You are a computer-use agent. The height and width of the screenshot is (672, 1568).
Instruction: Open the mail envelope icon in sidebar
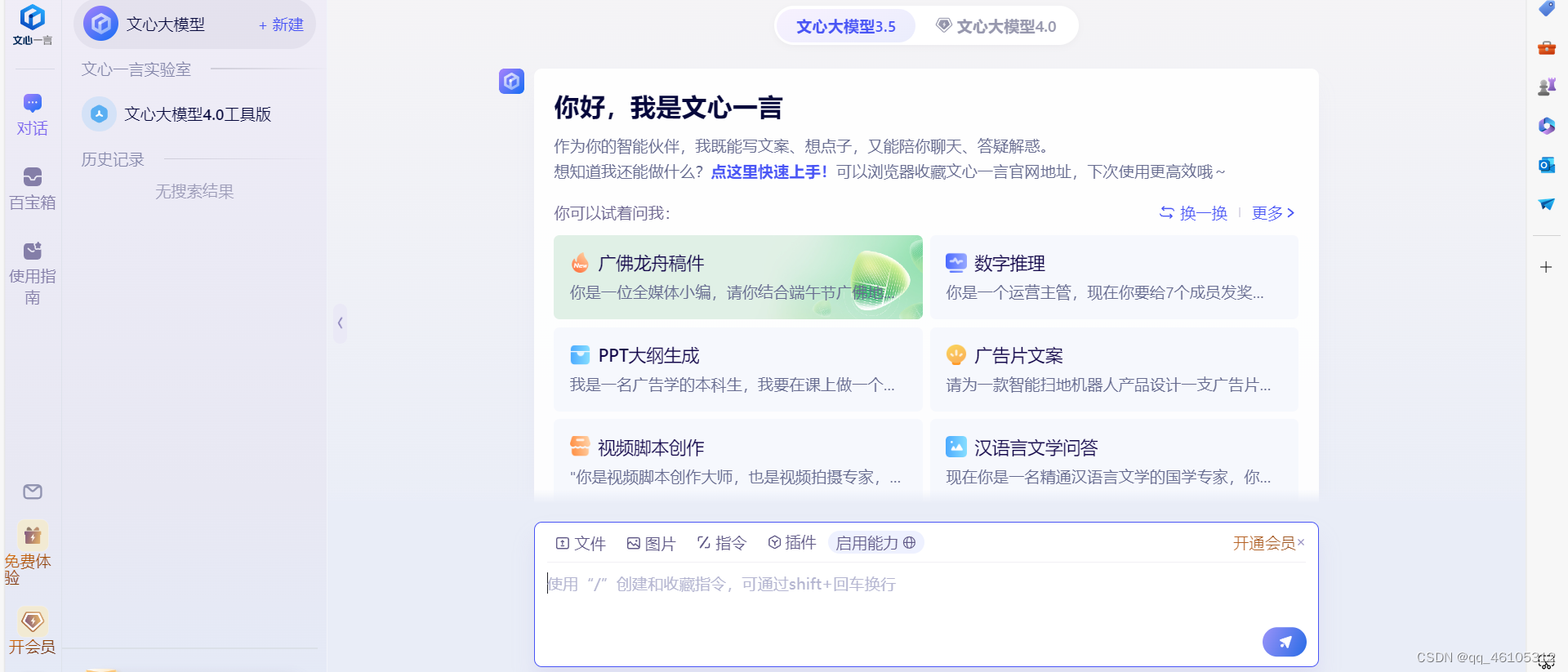tap(33, 492)
